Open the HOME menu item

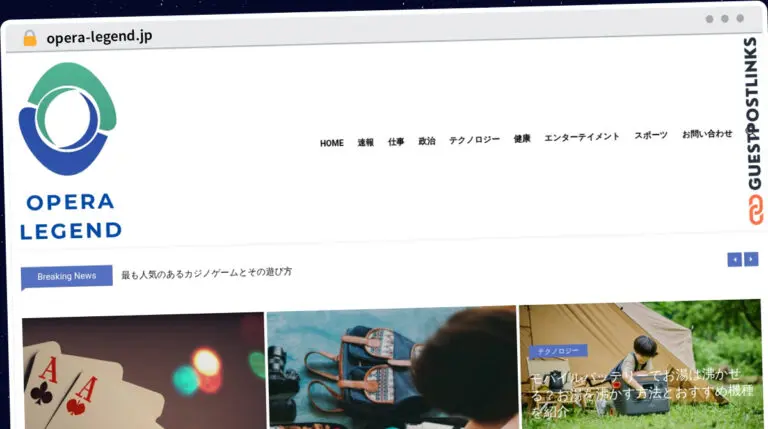[x=332, y=143]
